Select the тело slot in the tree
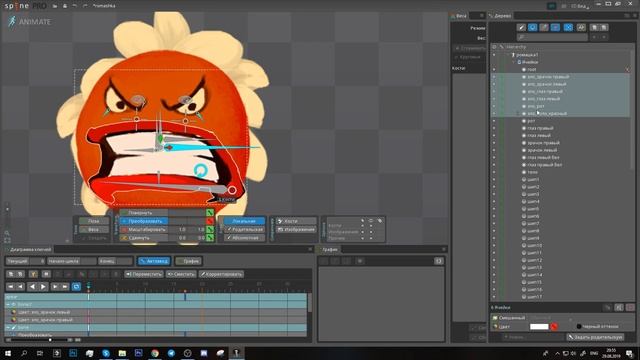The width and height of the screenshot is (640, 360). click(x=532, y=172)
